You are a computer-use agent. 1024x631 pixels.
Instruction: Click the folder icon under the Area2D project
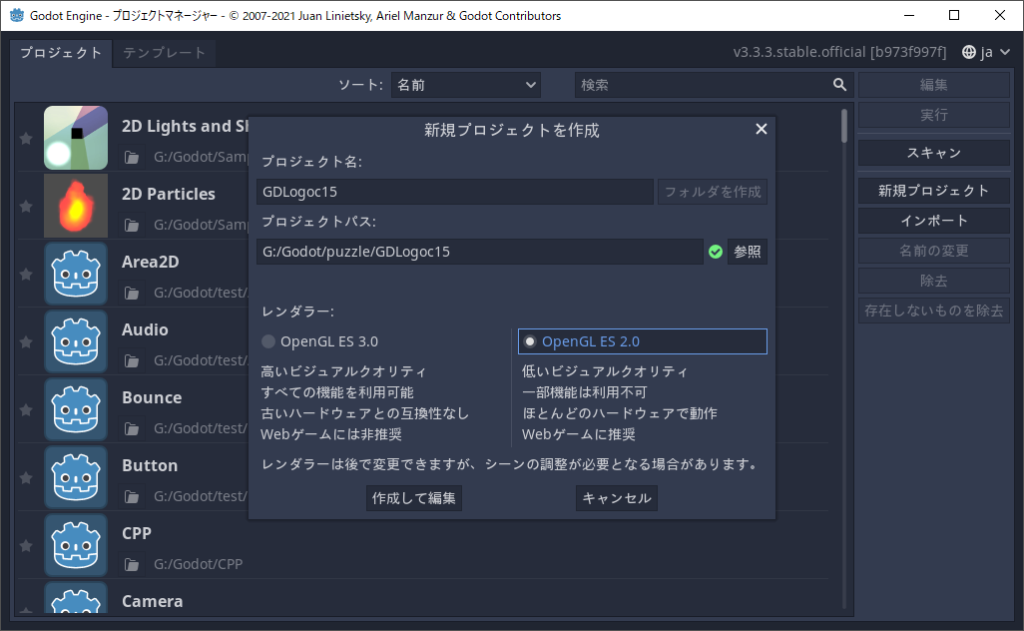(x=131, y=292)
